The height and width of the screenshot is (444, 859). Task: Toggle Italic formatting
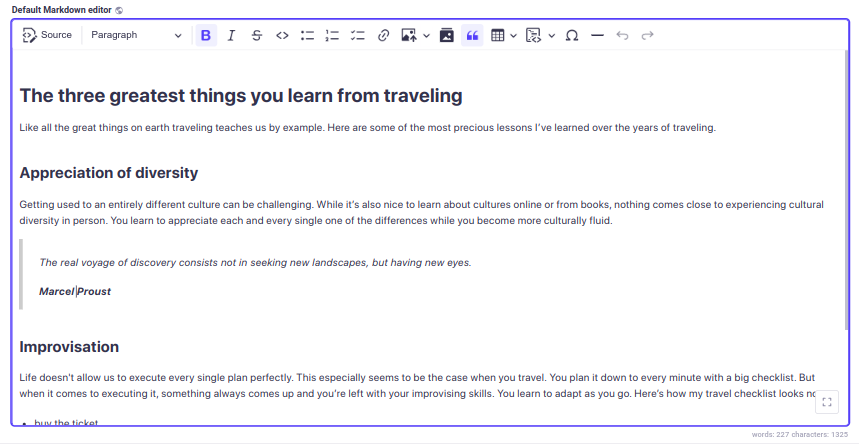click(x=231, y=36)
